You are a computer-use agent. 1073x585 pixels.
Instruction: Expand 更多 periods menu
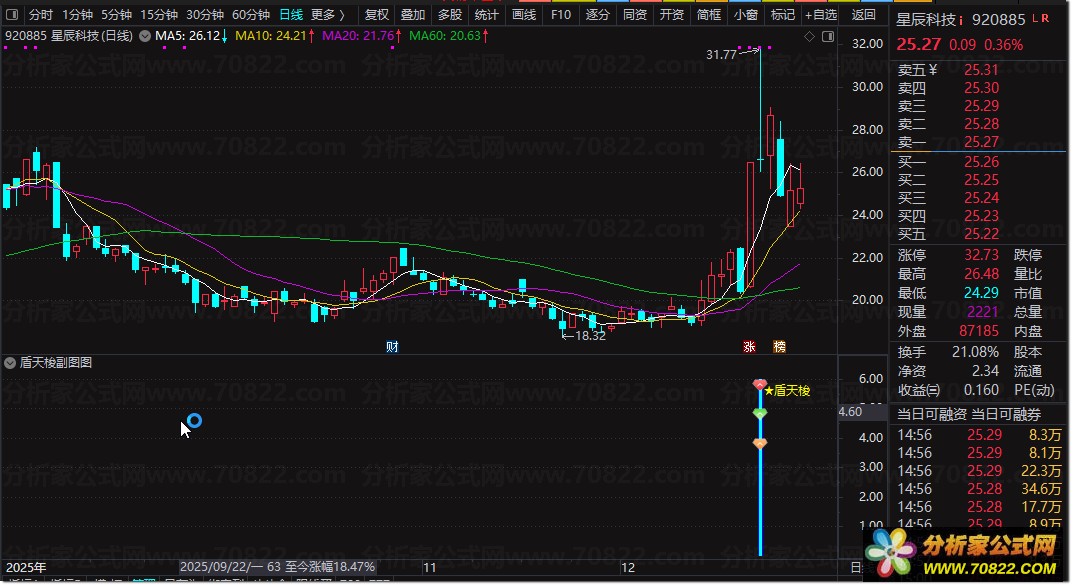[327, 14]
